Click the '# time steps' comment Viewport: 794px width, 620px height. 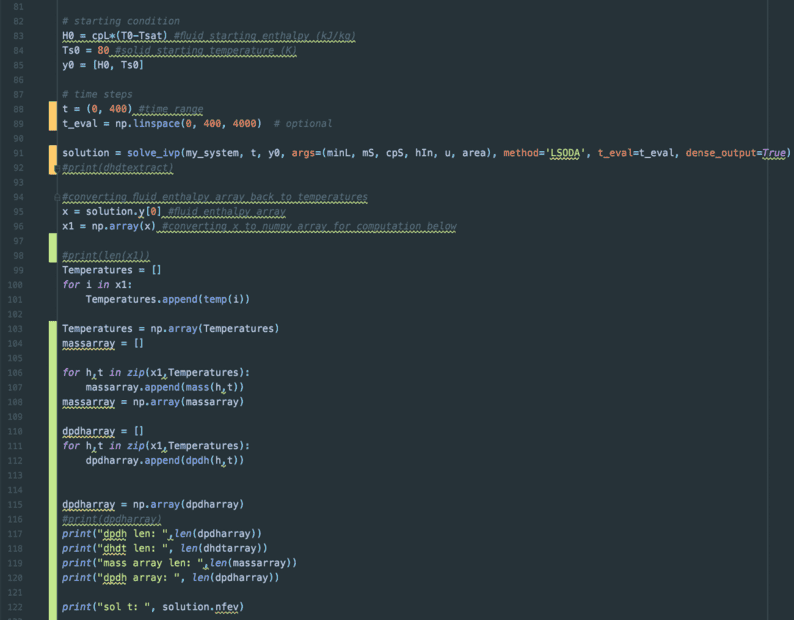coord(96,95)
